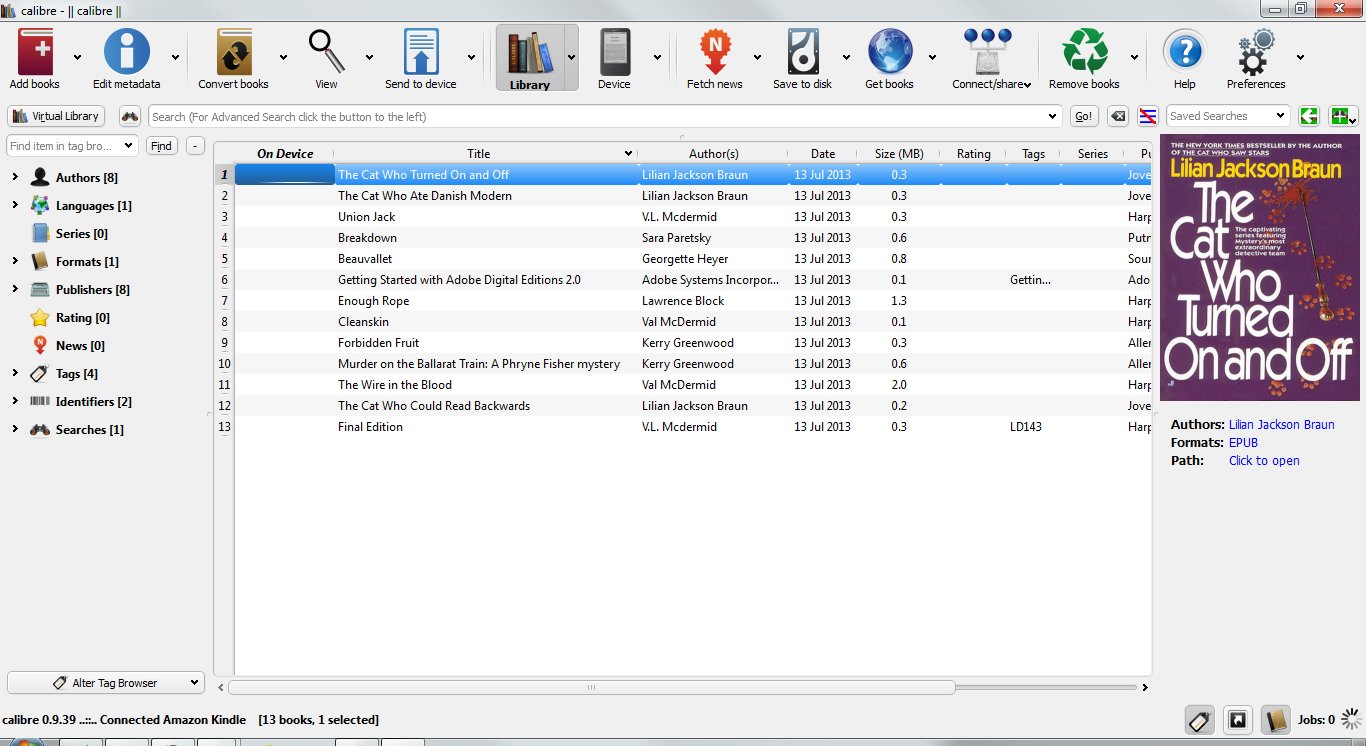
Task: Open Edit metadata from the toolbar
Action: click(x=126, y=52)
